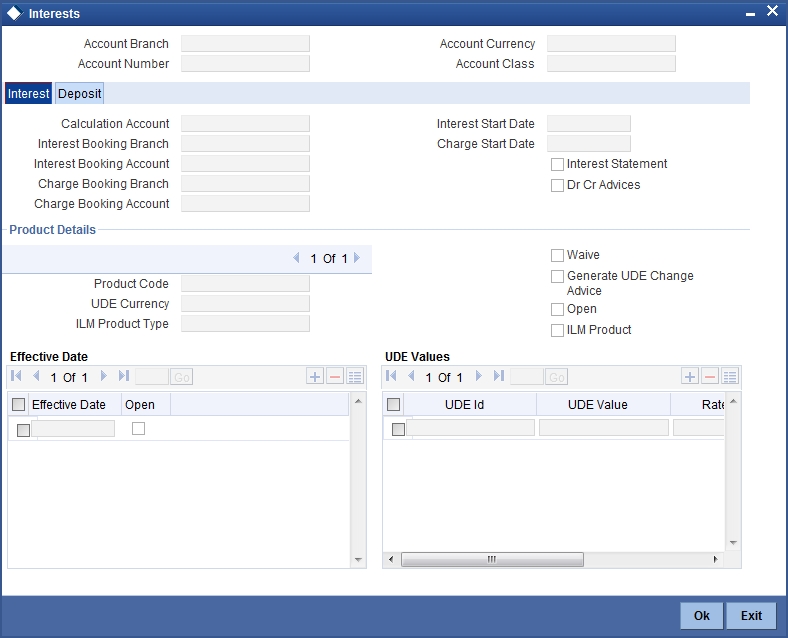Image resolution: width=788 pixels, height=638 pixels.
Task: Click up arrow of UDE Values vertical scrollbar
Action: 733,401
